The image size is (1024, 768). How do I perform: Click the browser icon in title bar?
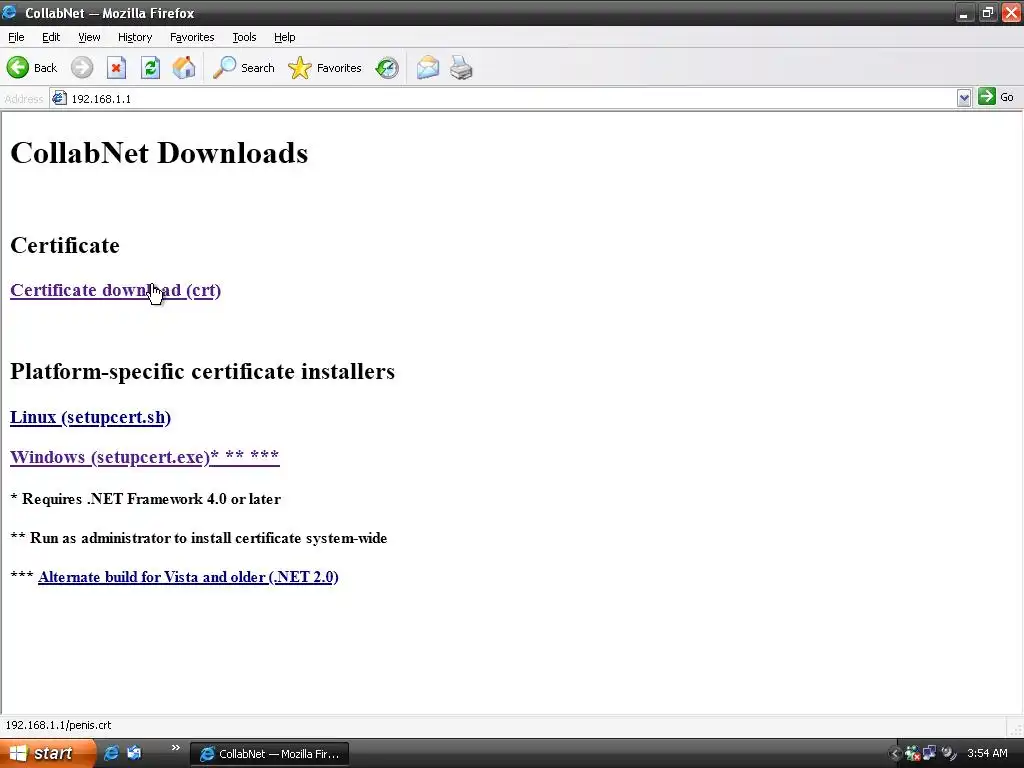10,12
